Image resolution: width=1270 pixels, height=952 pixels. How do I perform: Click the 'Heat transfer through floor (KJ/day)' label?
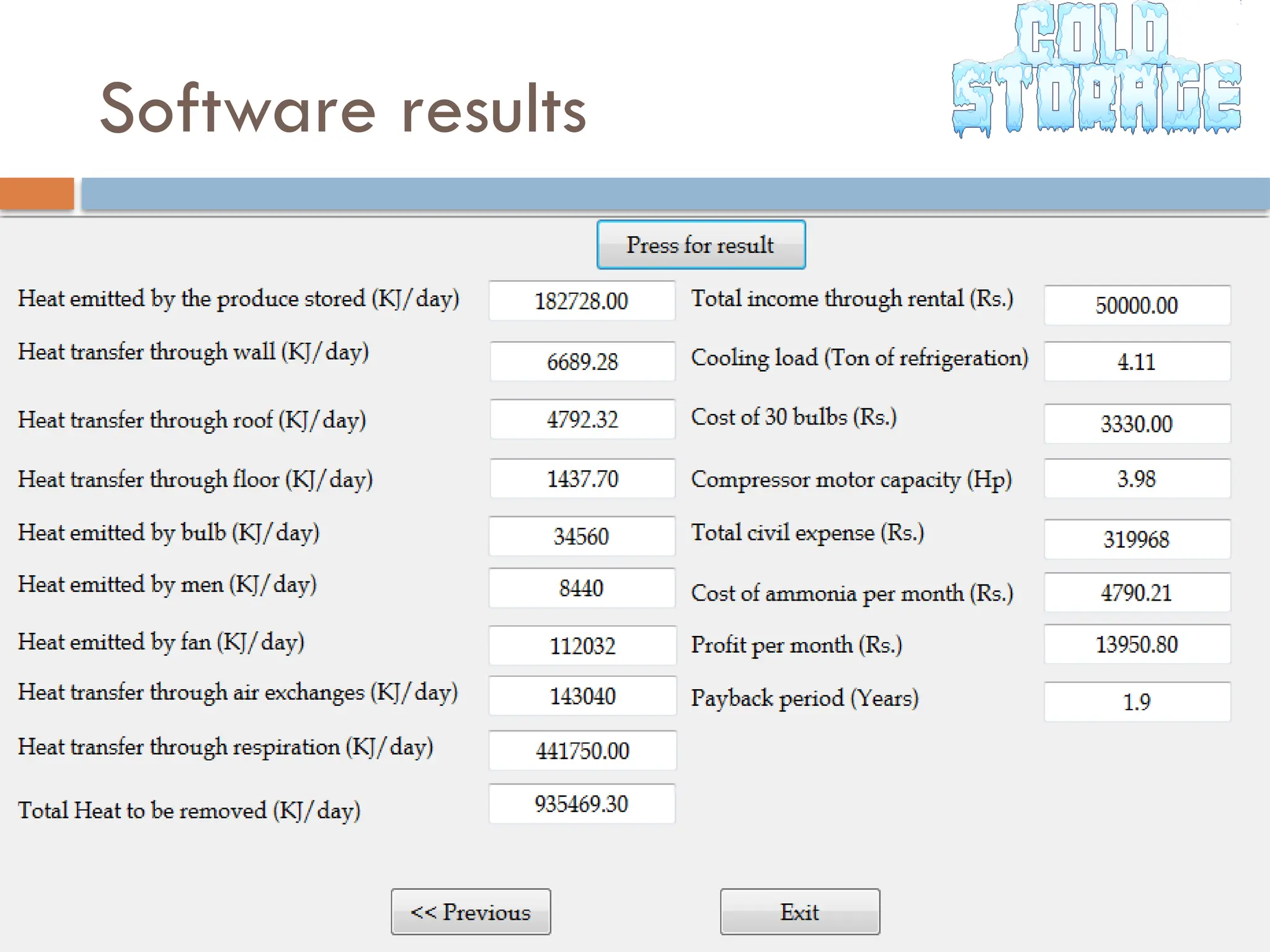tap(195, 480)
